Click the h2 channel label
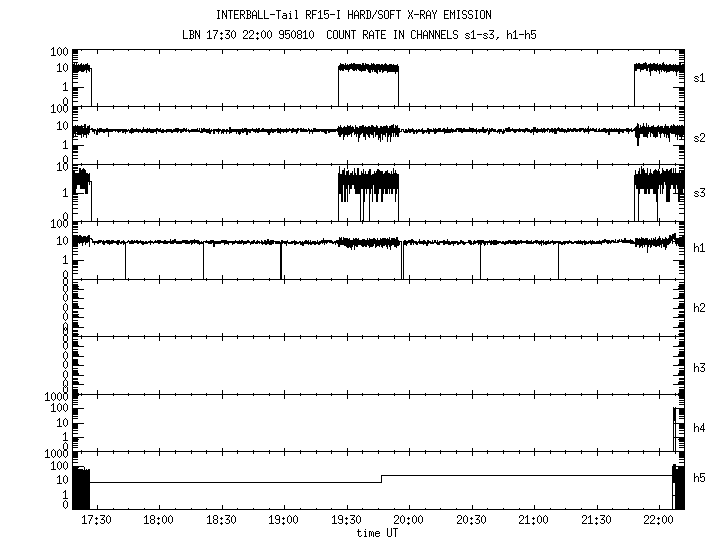The height and width of the screenshot is (550, 720). (699, 308)
